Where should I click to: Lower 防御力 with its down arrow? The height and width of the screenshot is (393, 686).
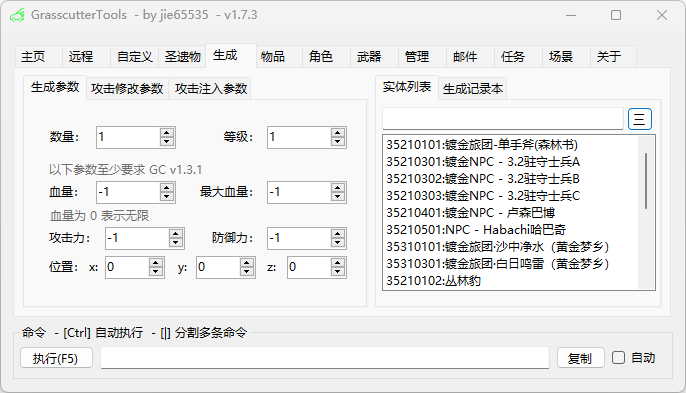[337, 243]
